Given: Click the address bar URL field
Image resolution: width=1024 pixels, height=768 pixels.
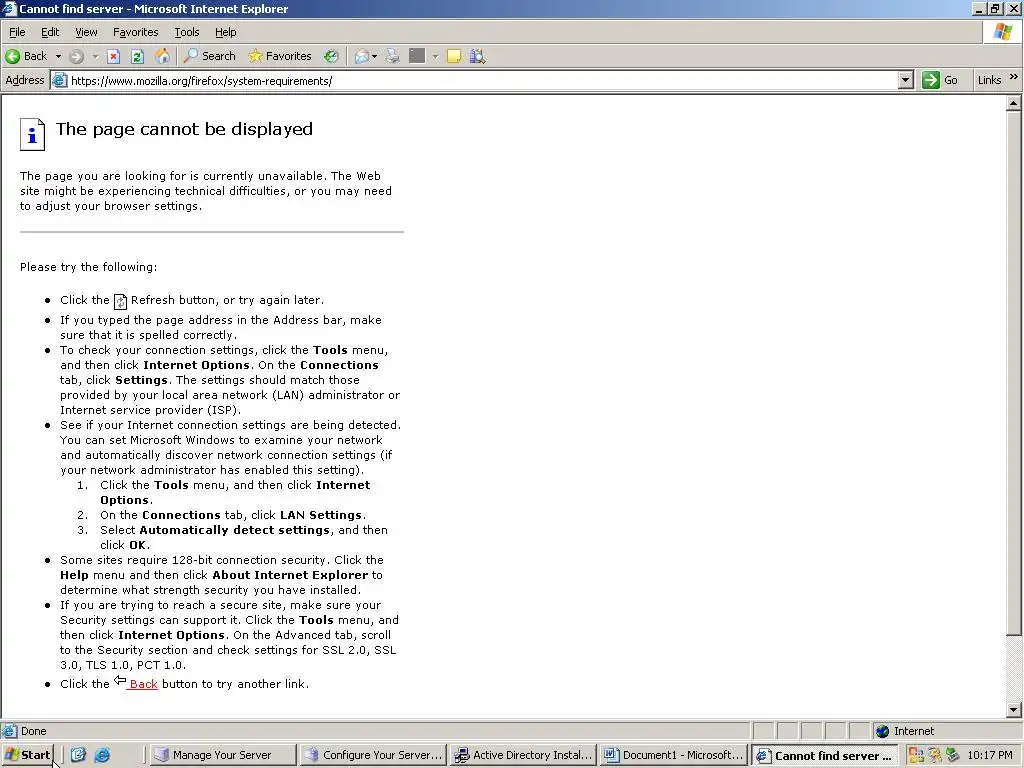Looking at the screenshot, I should [483, 81].
